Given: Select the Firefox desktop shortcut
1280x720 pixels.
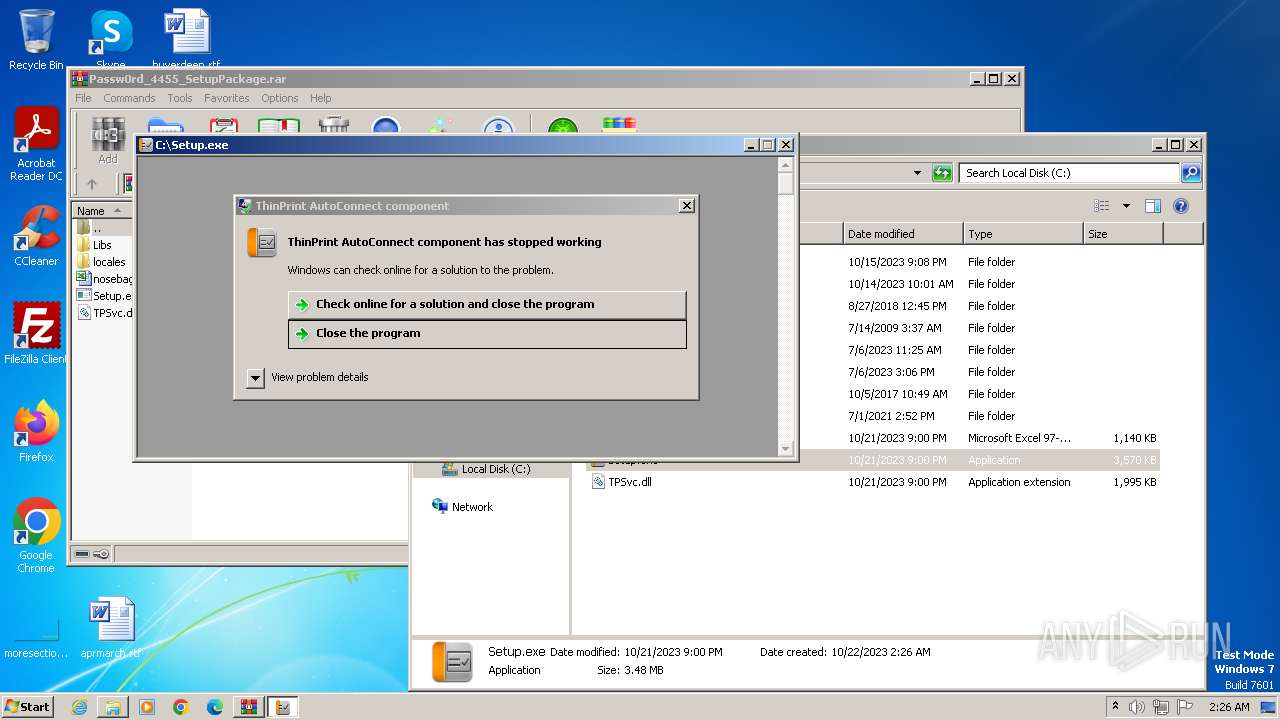Looking at the screenshot, I should tap(36, 432).
